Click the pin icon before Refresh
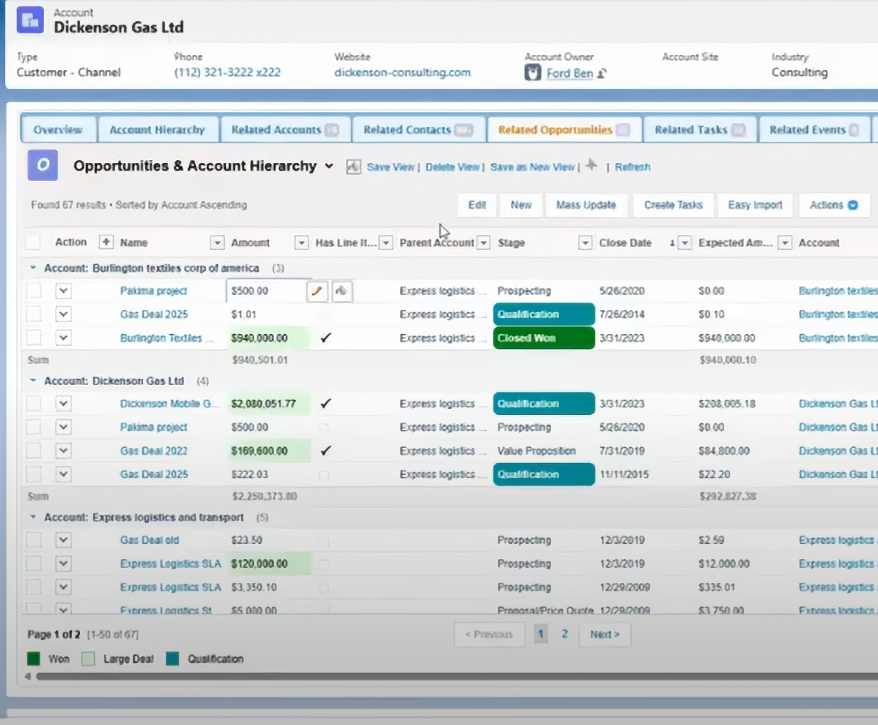 click(591, 166)
